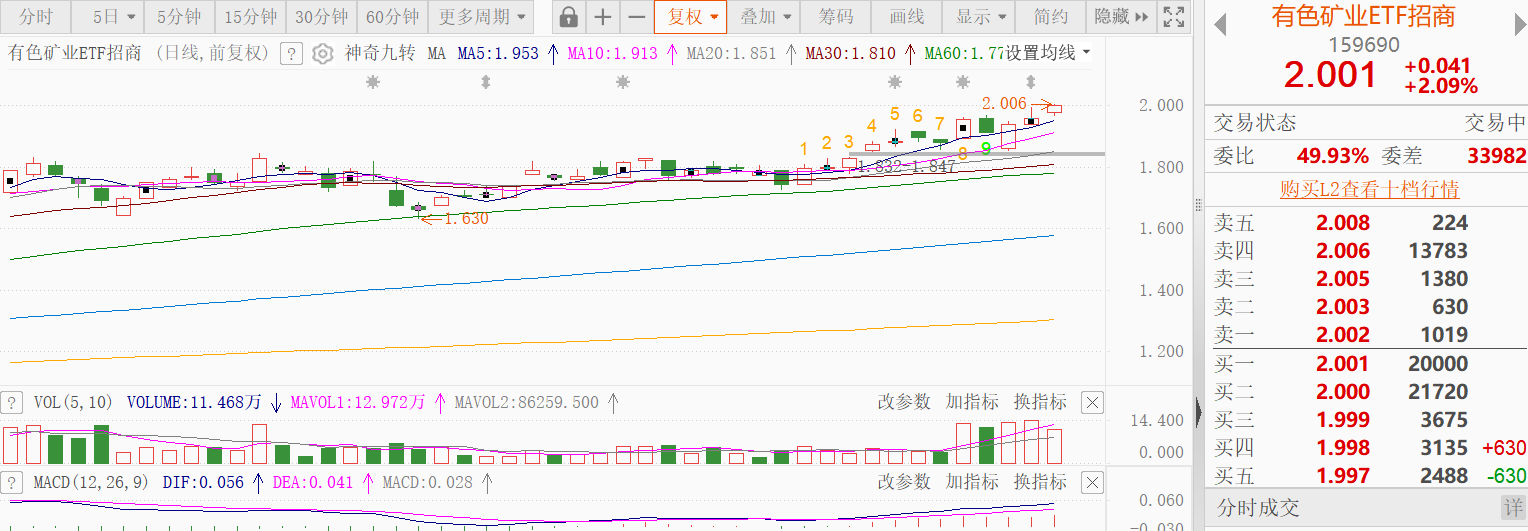
Task: Go to the previous stock with left arrow
Action: click(1219, 25)
